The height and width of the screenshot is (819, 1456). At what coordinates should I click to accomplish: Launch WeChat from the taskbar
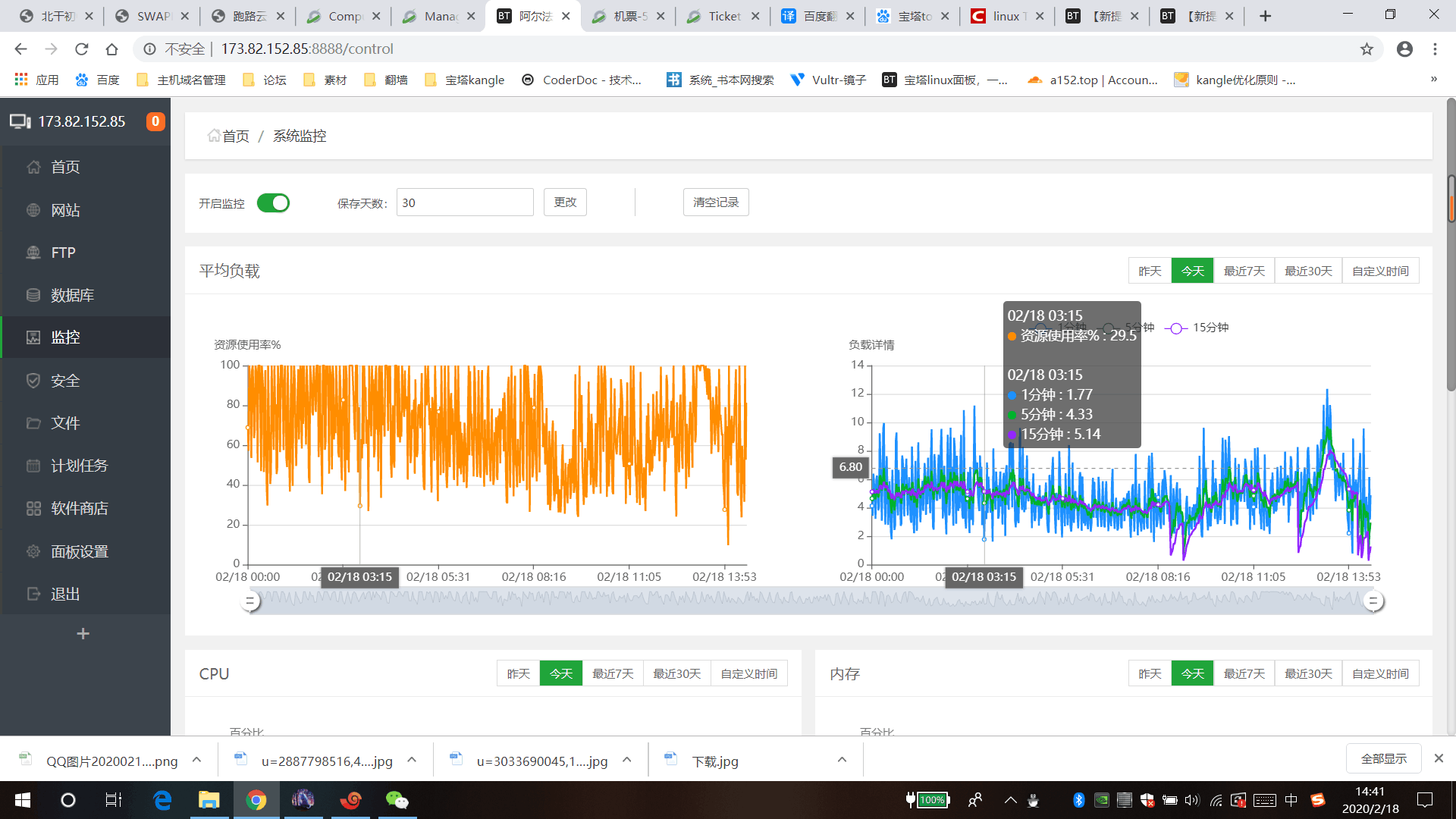pos(397,800)
